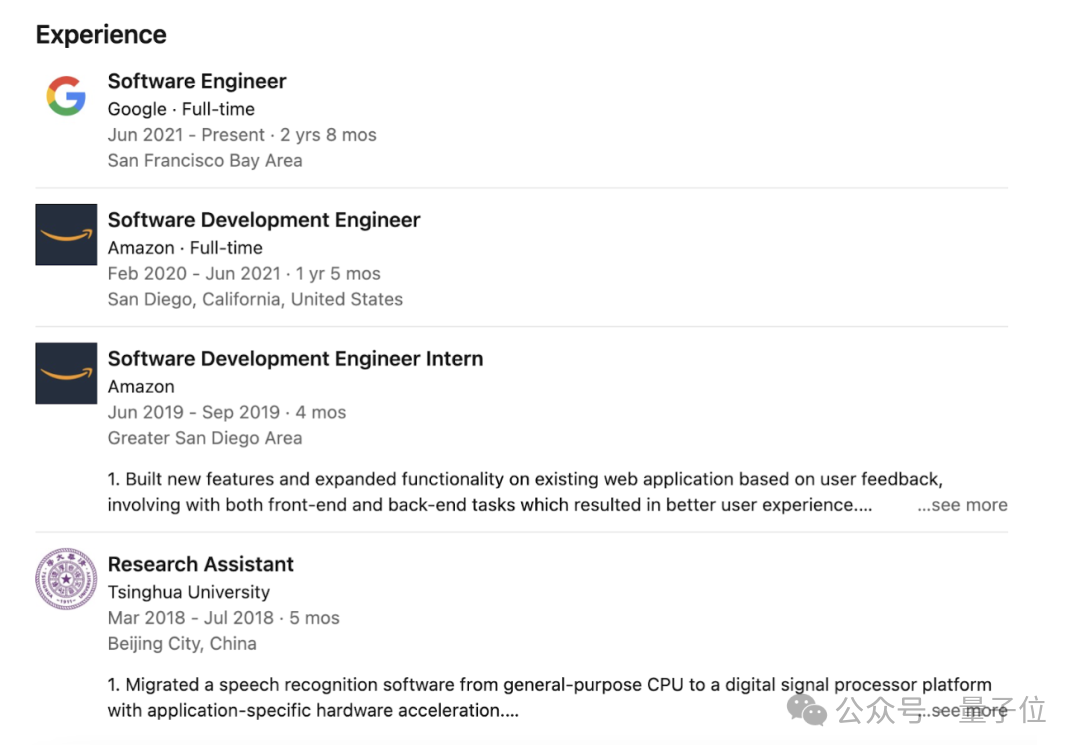Expand the Amazon intern description with see more
This screenshot has height=753, width=1080.
coord(962,505)
